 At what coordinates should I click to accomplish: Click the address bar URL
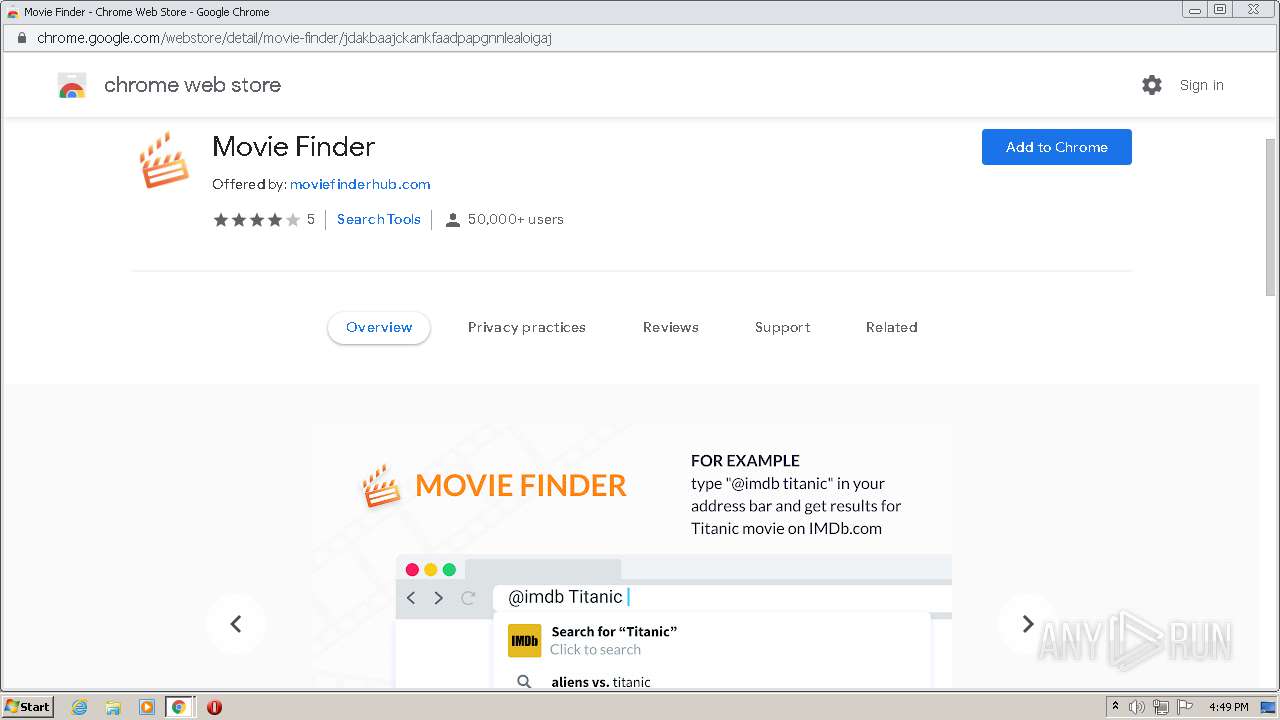(294, 38)
